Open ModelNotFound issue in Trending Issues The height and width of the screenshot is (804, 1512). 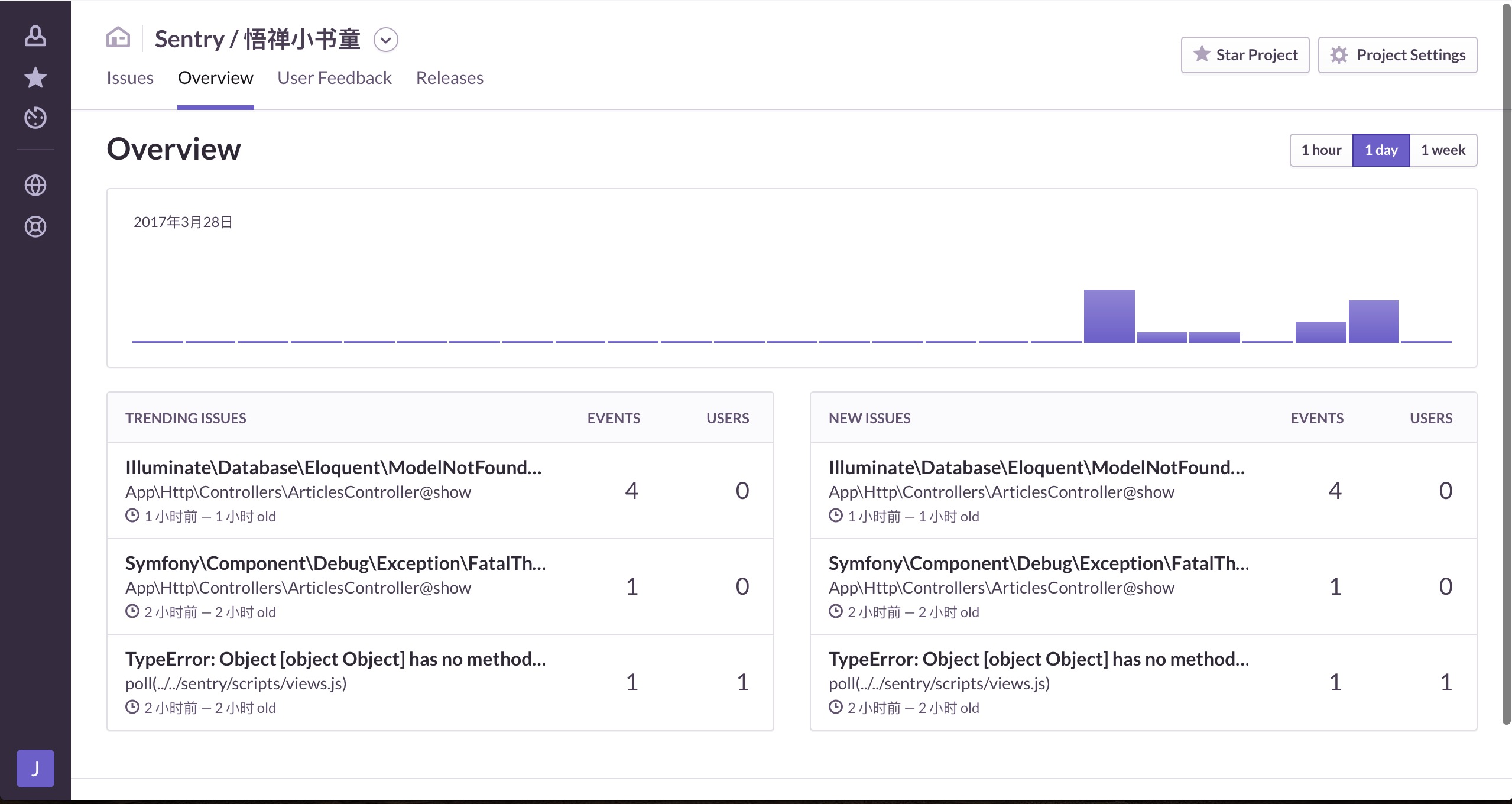[333, 467]
